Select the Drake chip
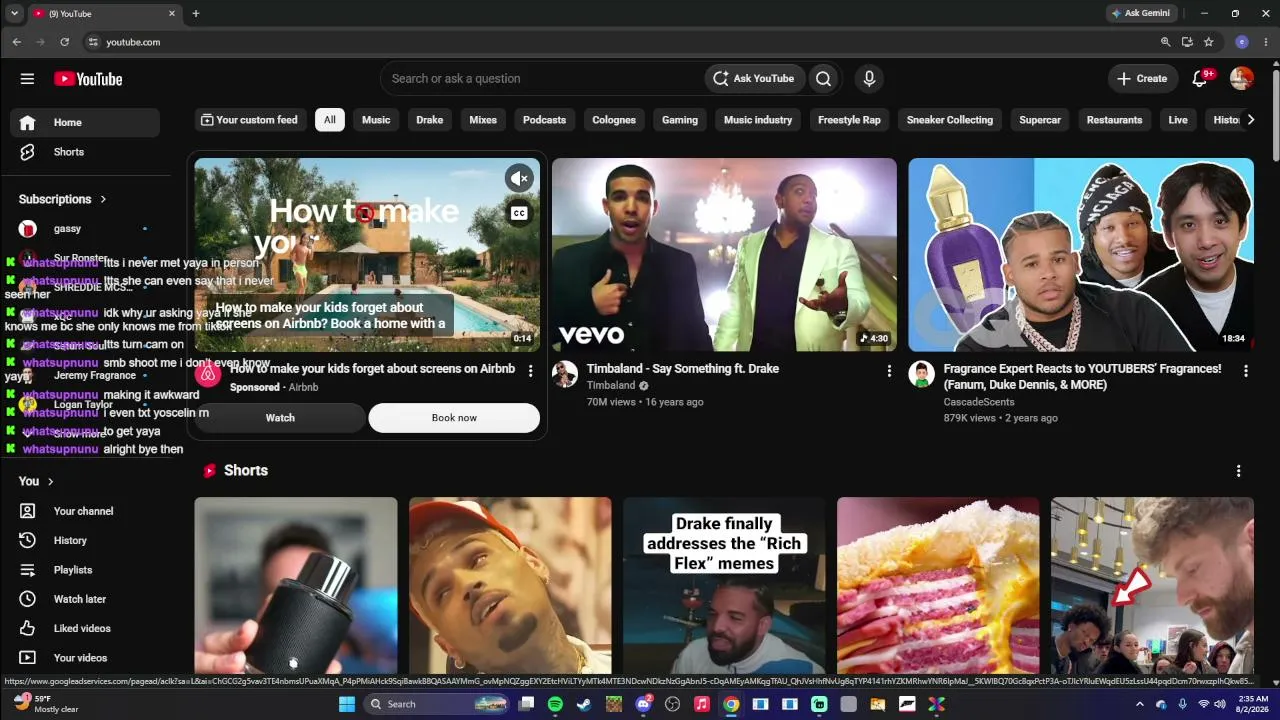 [x=430, y=120]
